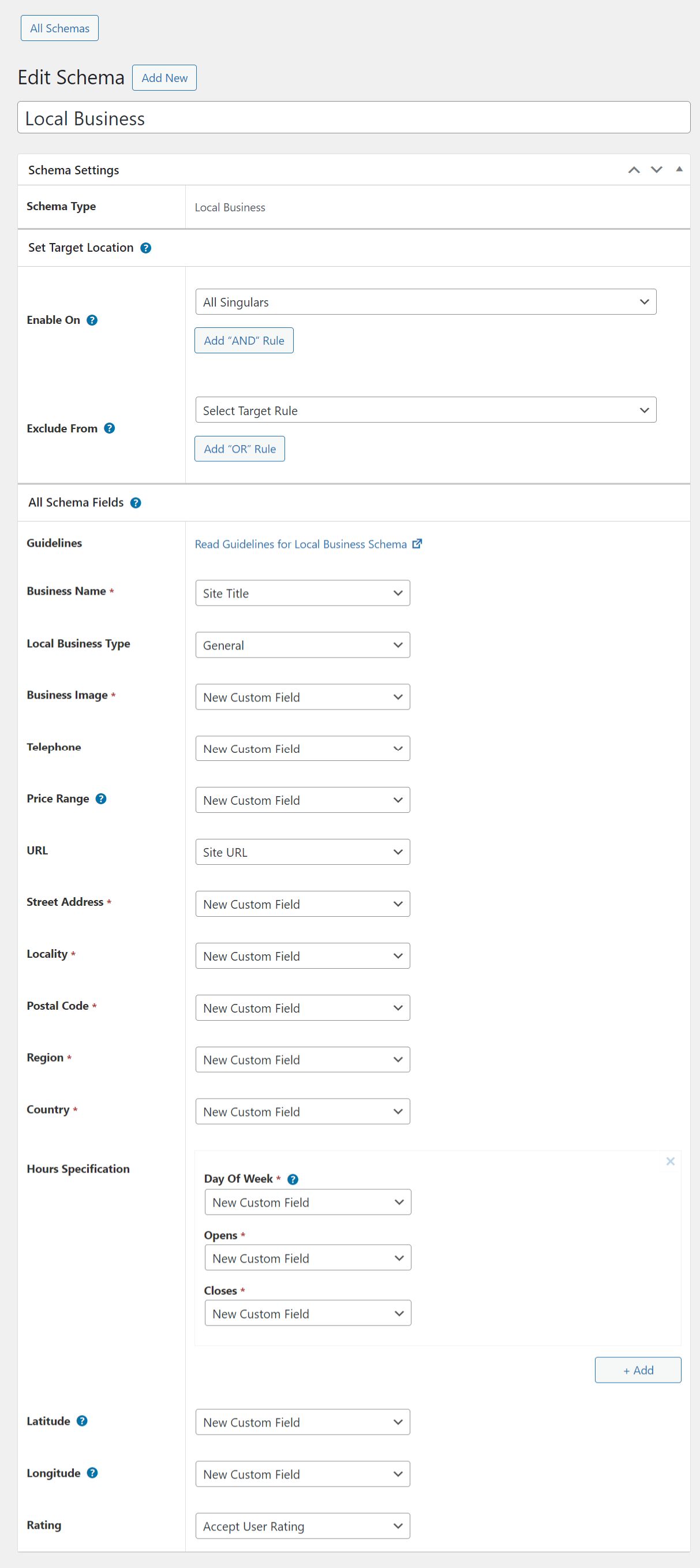Click the Longitude help icon
Viewport: 700px width, 1568px height.
tap(92, 1472)
